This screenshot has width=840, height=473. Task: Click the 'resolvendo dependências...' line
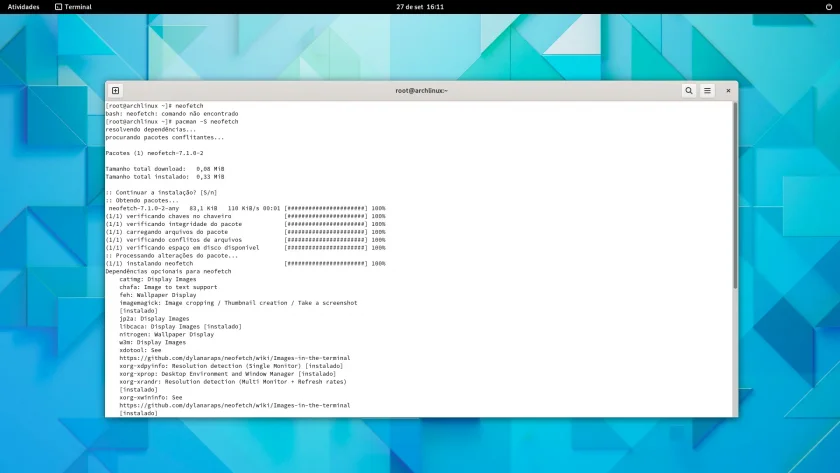click(x=151, y=130)
